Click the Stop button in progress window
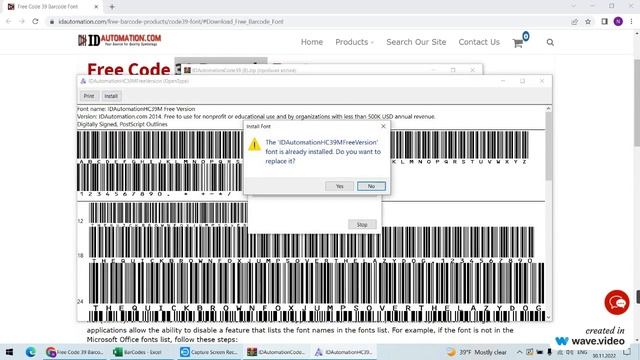The height and width of the screenshot is (360, 640). click(x=362, y=224)
